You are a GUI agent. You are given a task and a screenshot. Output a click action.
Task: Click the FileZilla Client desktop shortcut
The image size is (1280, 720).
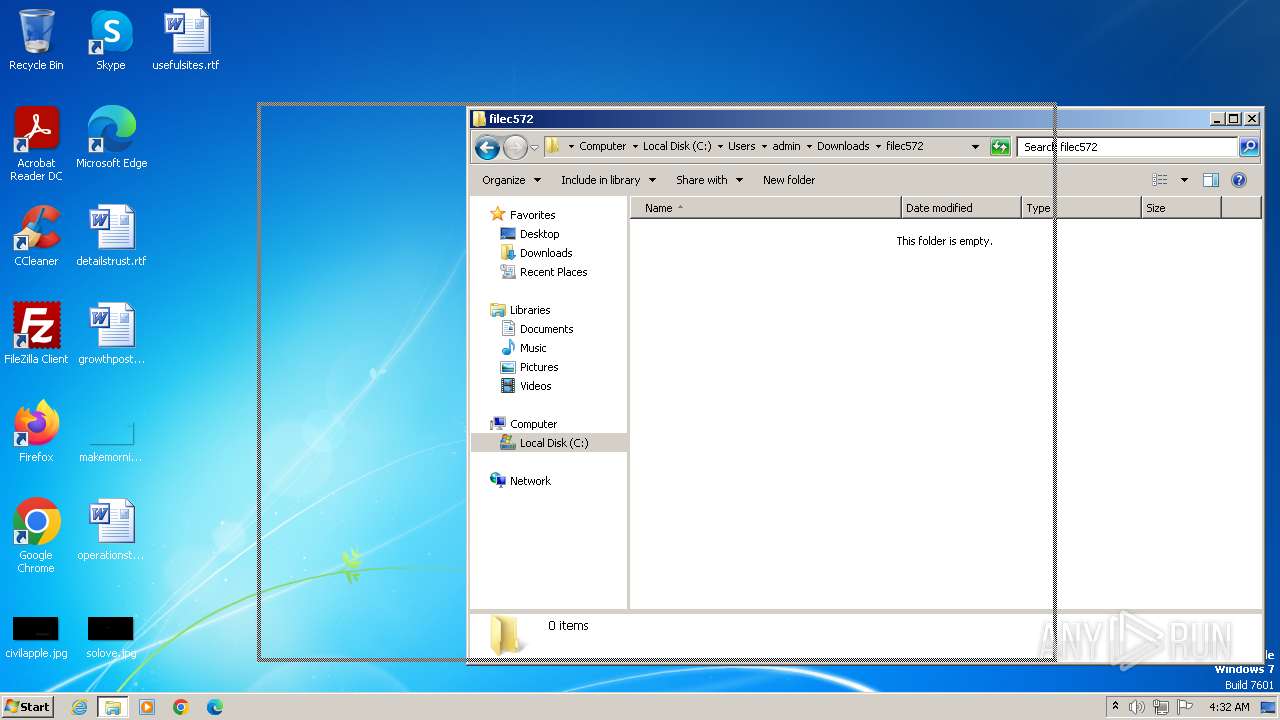click(36, 334)
